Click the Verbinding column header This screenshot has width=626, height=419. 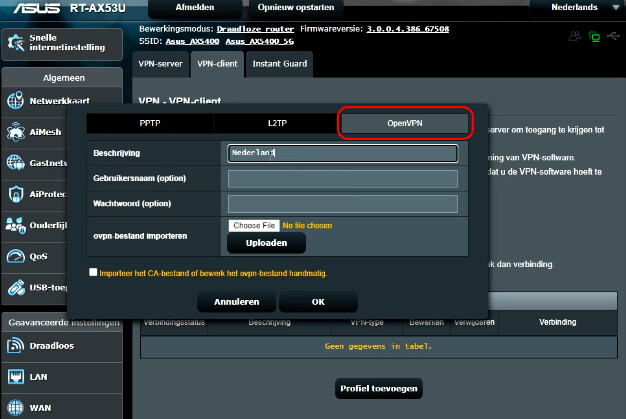coord(557,322)
